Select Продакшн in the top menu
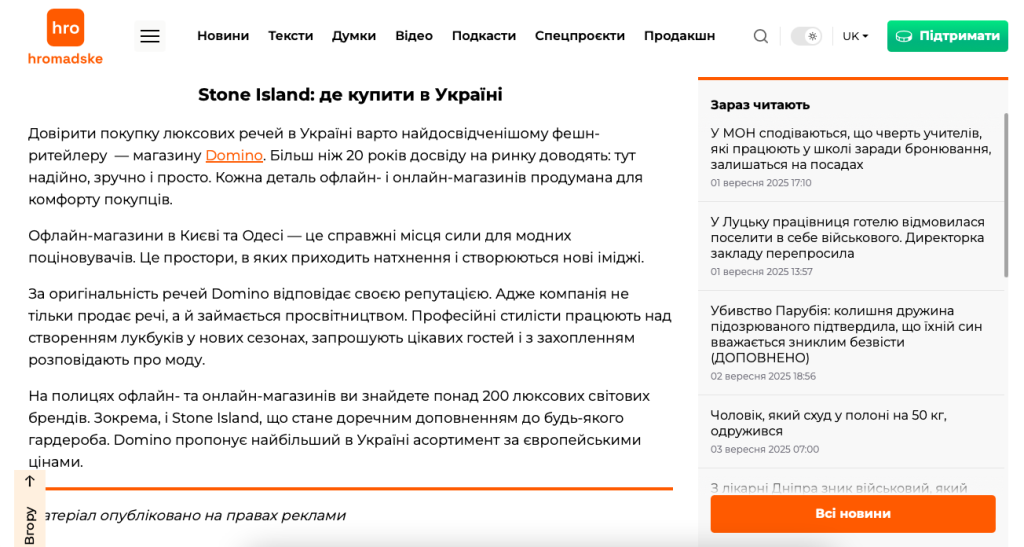1024x547 pixels. pos(679,36)
